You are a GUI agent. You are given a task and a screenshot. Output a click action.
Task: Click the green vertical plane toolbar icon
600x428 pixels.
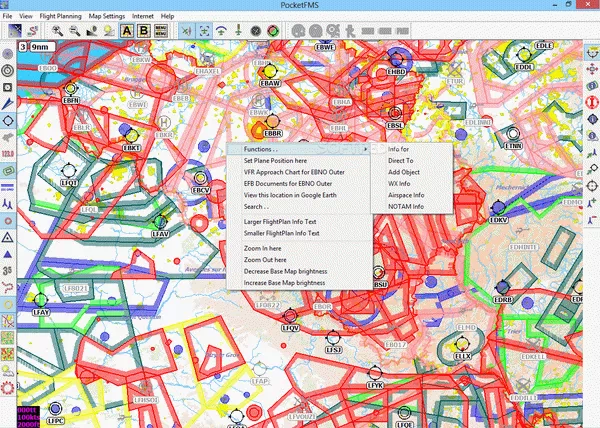[238, 31]
